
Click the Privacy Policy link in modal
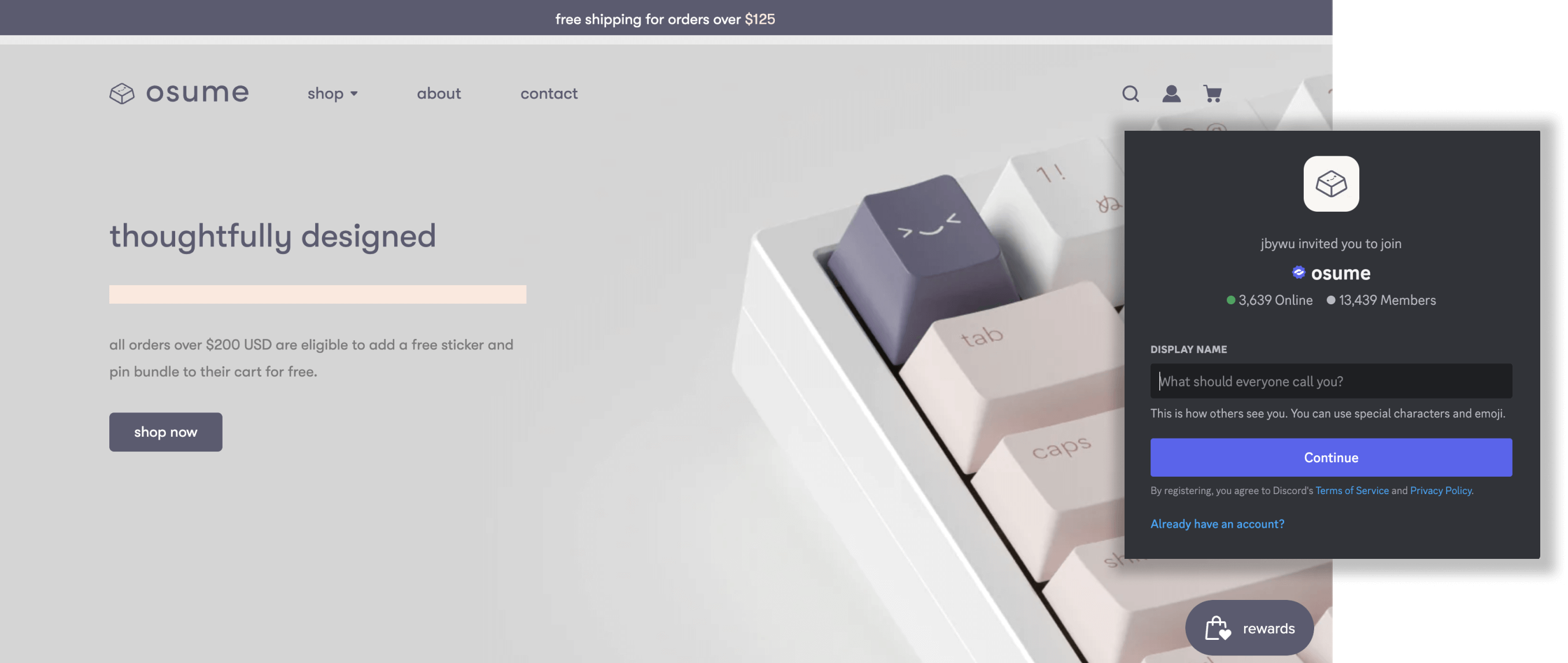[x=1440, y=491]
